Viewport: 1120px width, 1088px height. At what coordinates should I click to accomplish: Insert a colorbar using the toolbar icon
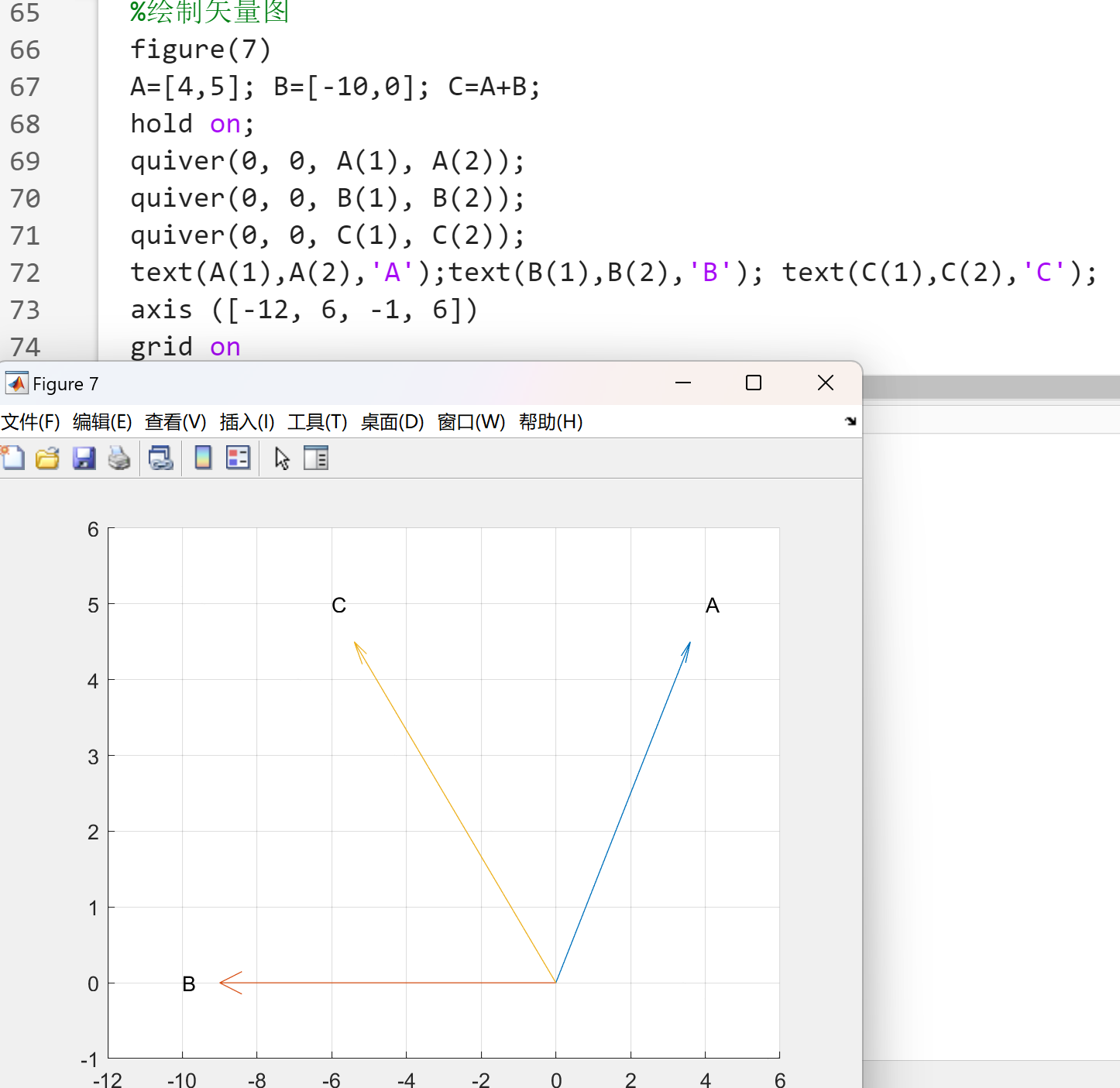(x=203, y=458)
